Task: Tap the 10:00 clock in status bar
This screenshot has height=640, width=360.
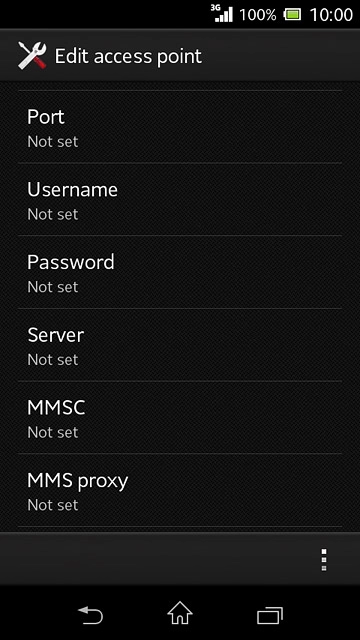Action: [x=331, y=15]
